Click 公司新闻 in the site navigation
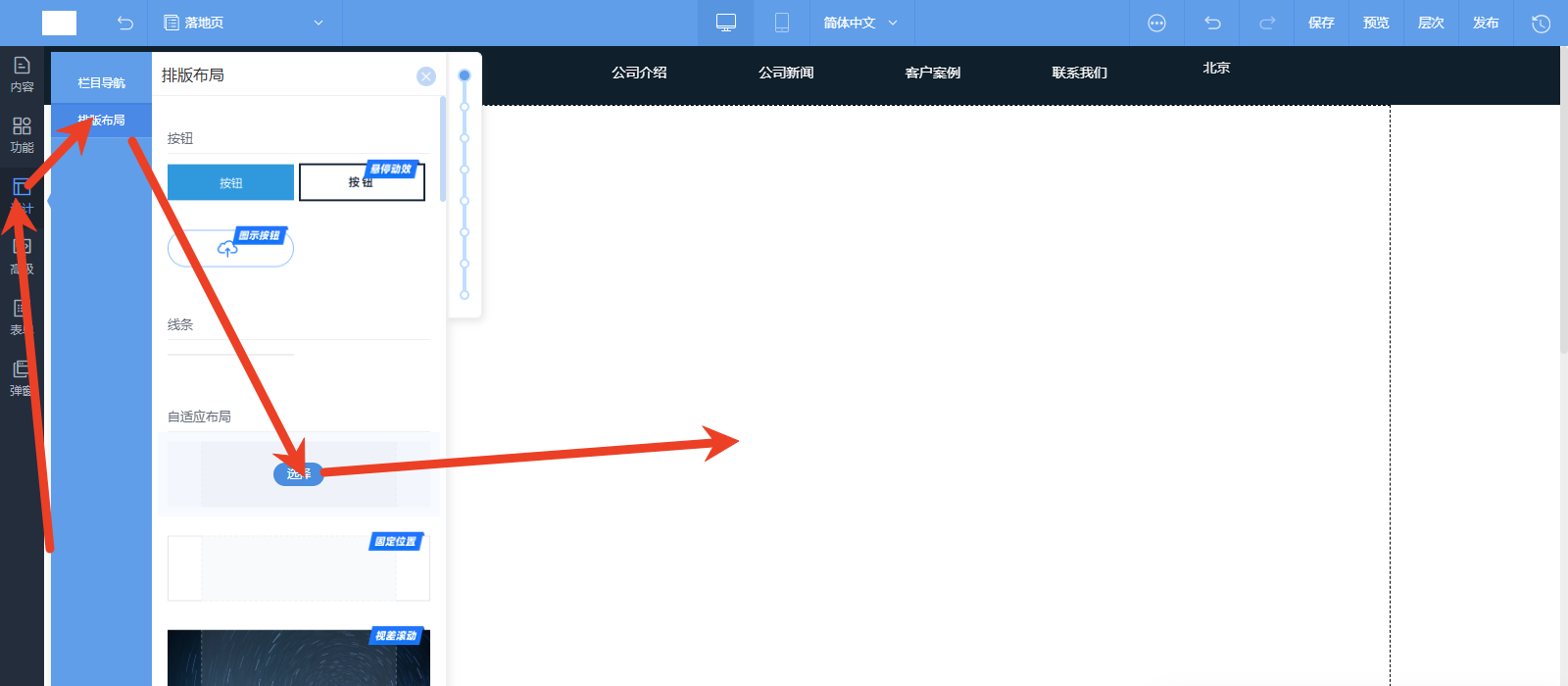 (786, 73)
